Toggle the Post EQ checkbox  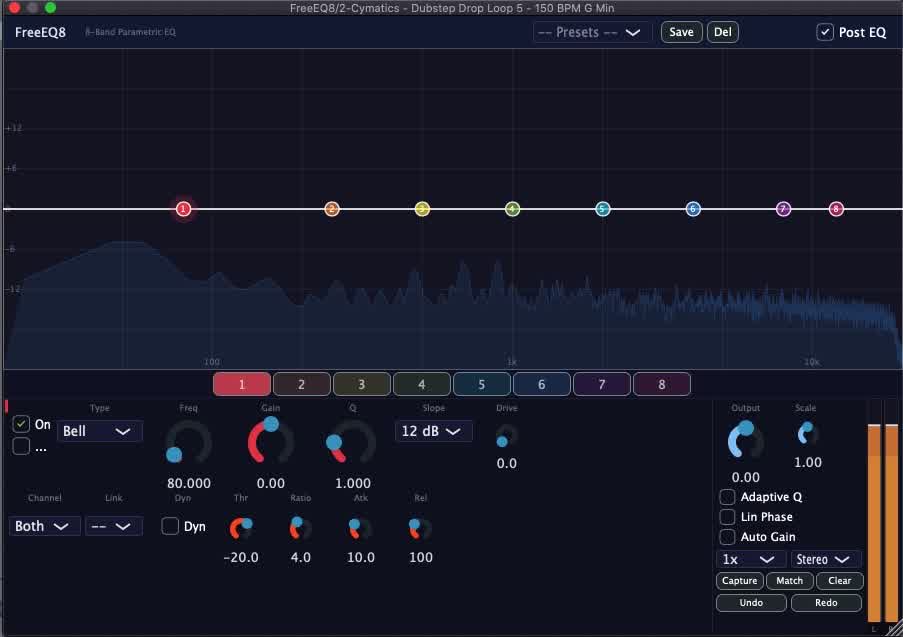pyautogui.click(x=825, y=32)
